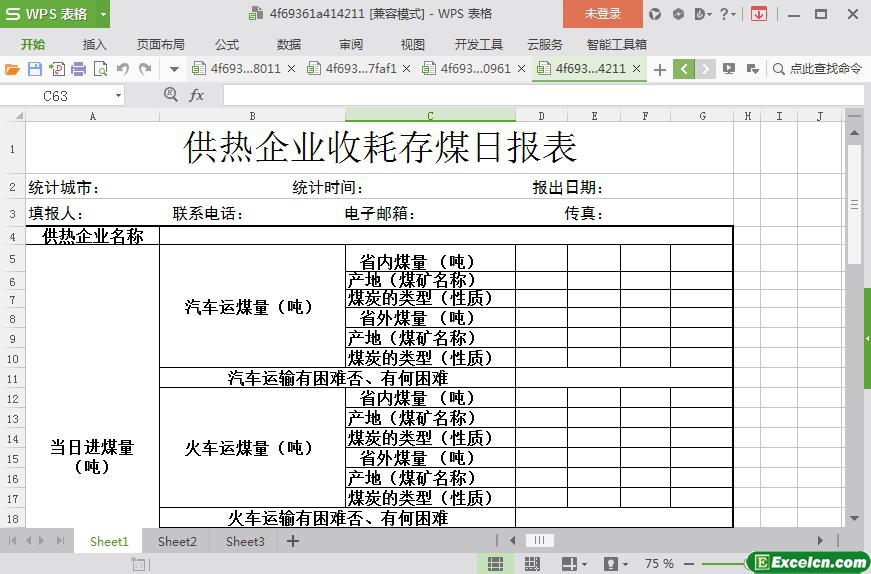Select the Sheet1 tab
This screenshot has height=574, width=871.
[x=109, y=541]
